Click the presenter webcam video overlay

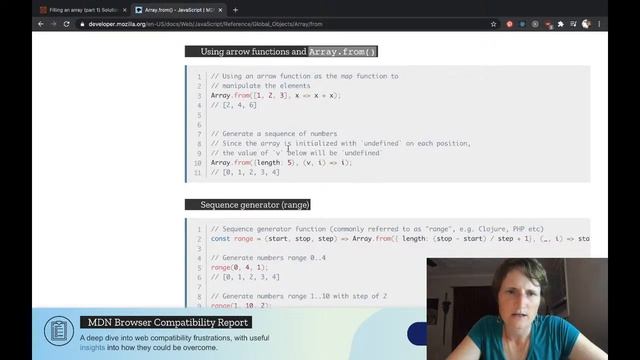coord(517,309)
